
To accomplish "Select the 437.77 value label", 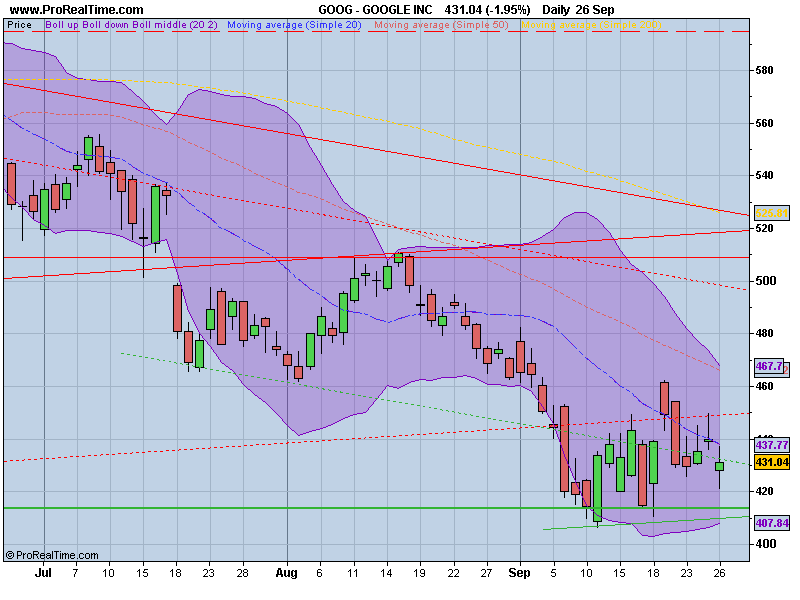I will 772,445.
